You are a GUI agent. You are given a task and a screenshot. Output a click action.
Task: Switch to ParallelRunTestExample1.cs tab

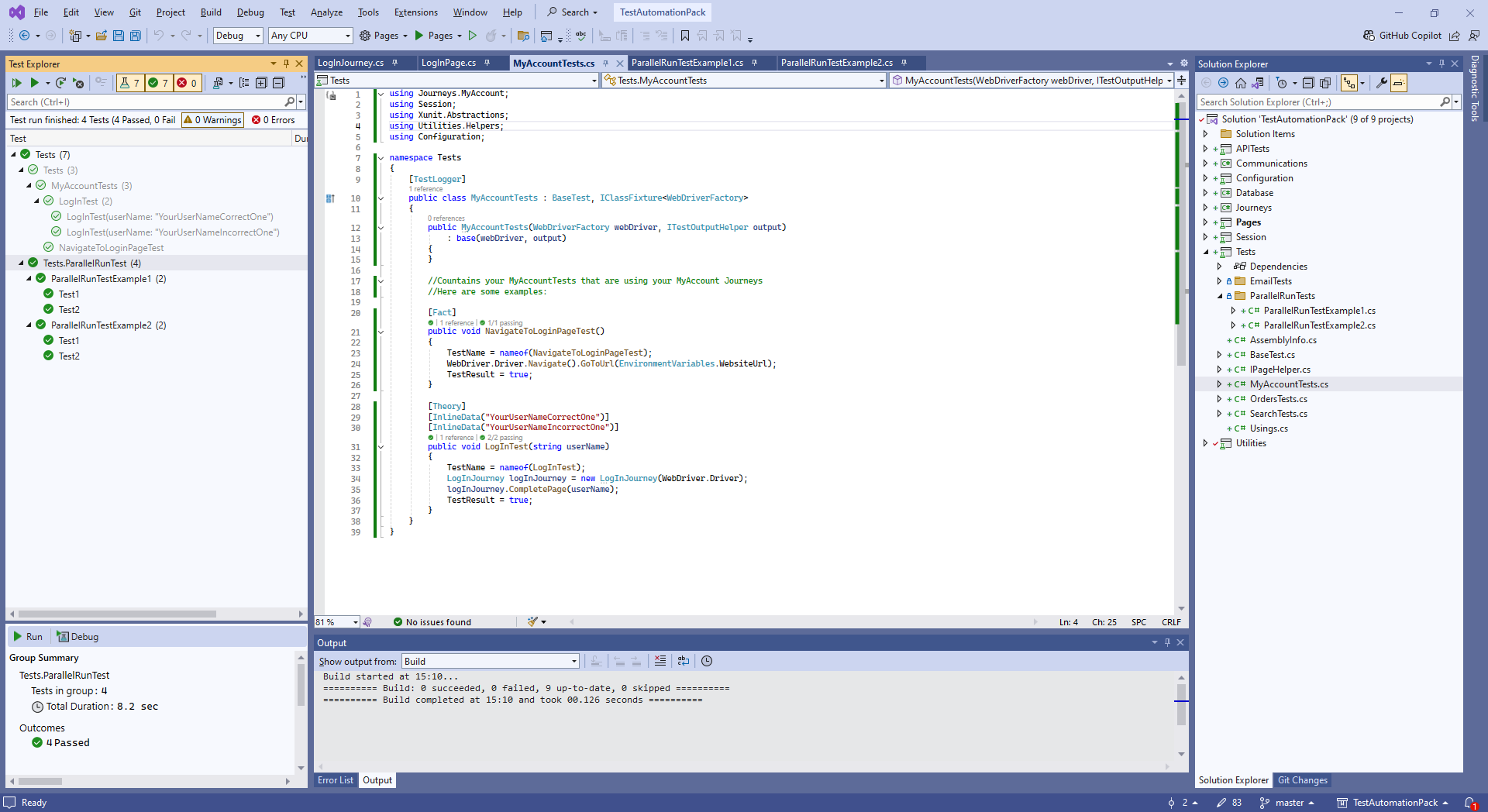687,64
